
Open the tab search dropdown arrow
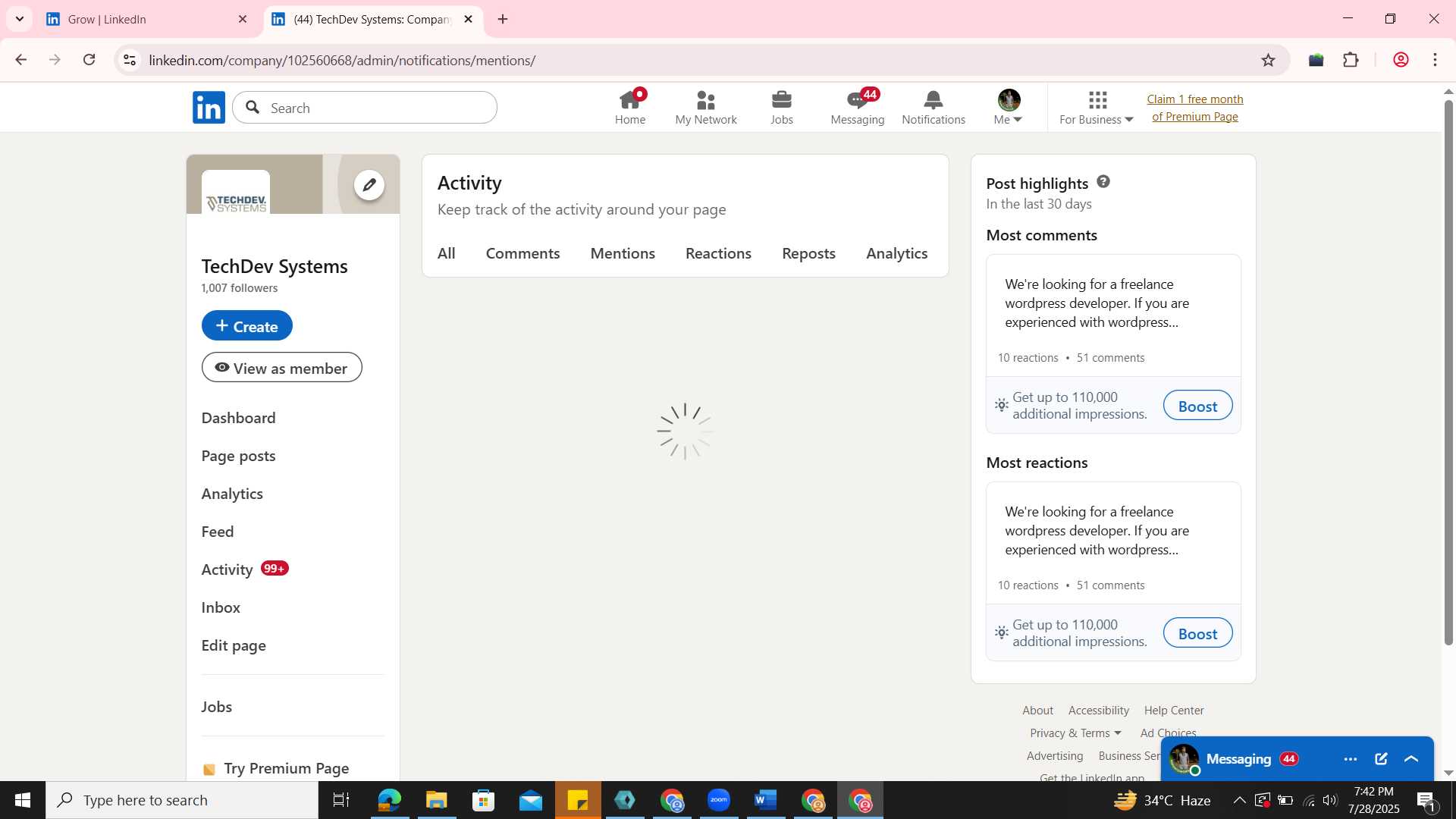19,19
